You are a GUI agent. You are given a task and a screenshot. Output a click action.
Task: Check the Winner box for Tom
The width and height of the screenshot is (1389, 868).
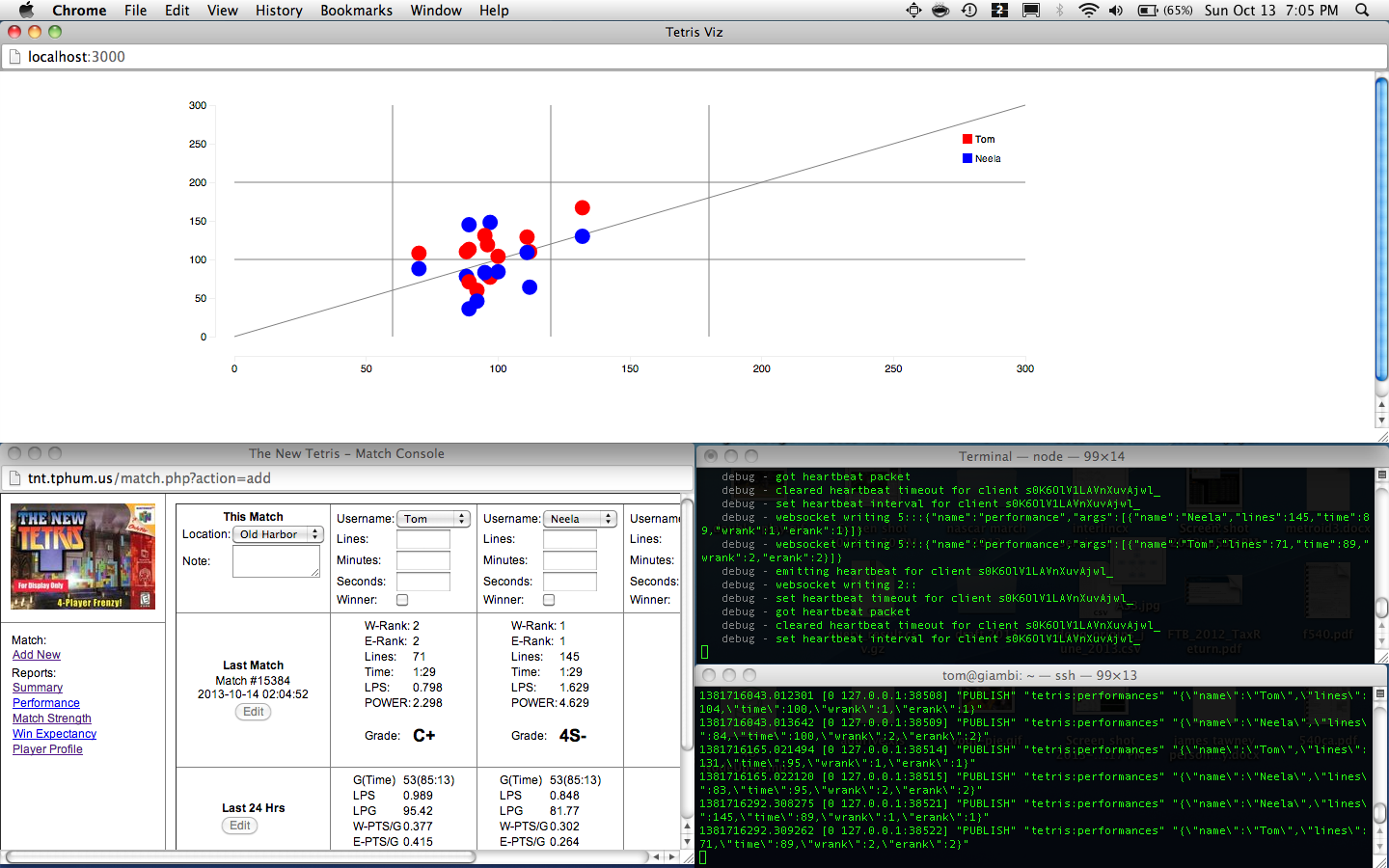pos(402,600)
